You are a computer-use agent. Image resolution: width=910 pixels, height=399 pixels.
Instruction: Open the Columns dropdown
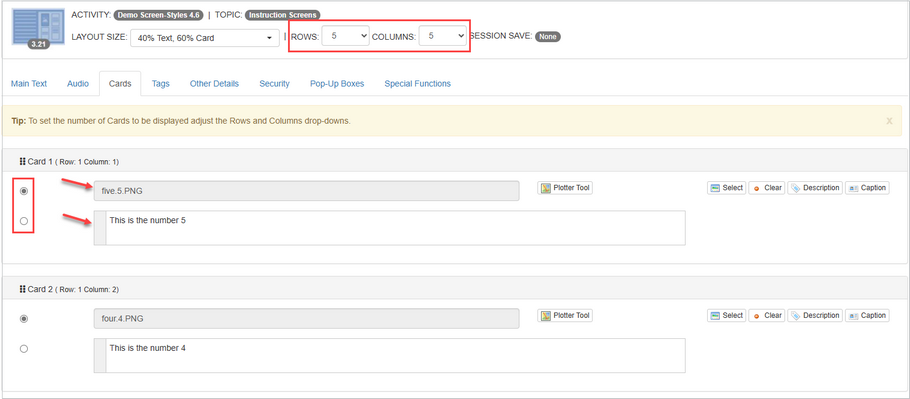tap(442, 36)
